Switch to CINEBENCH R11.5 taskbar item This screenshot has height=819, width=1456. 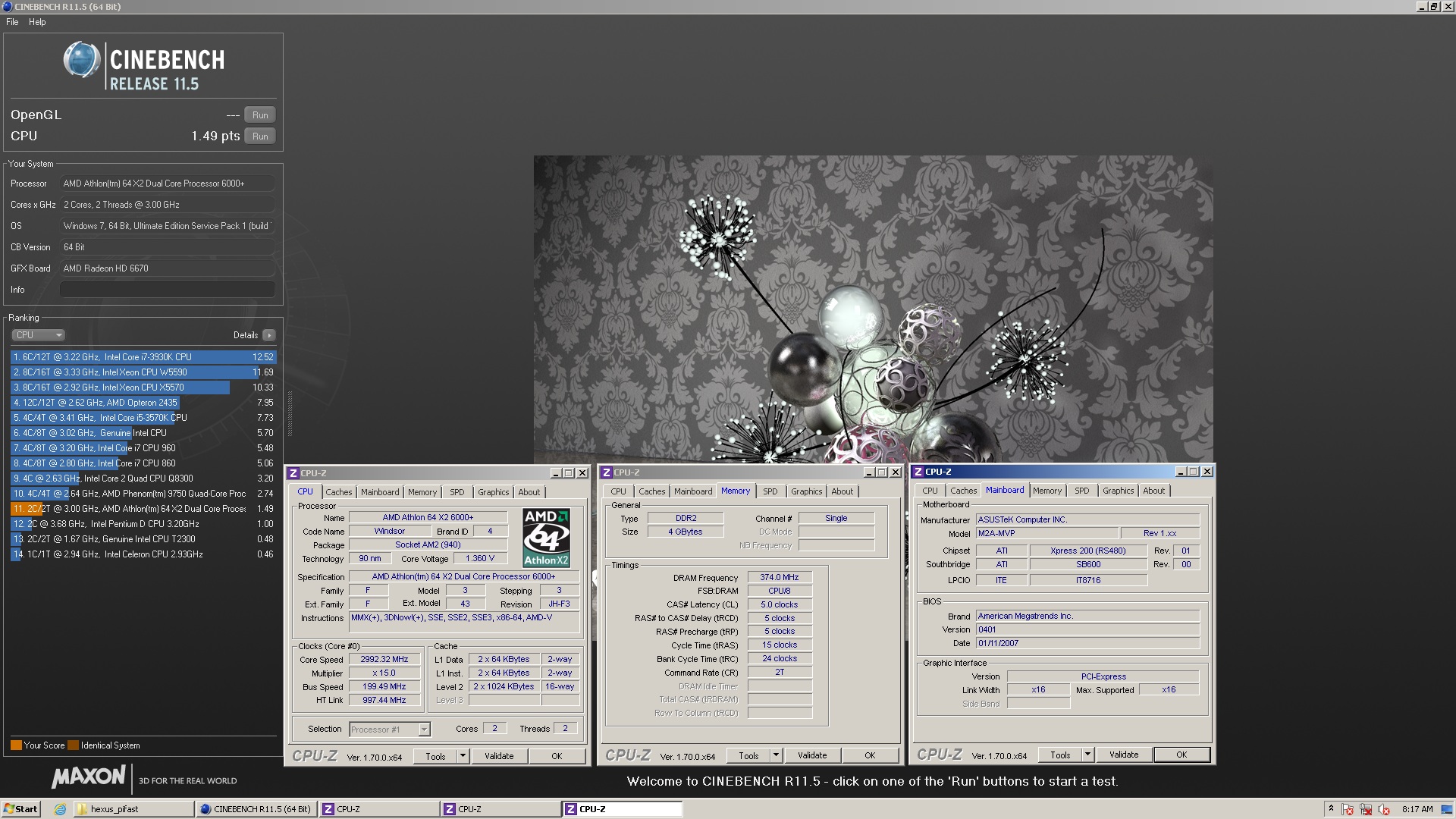point(256,809)
